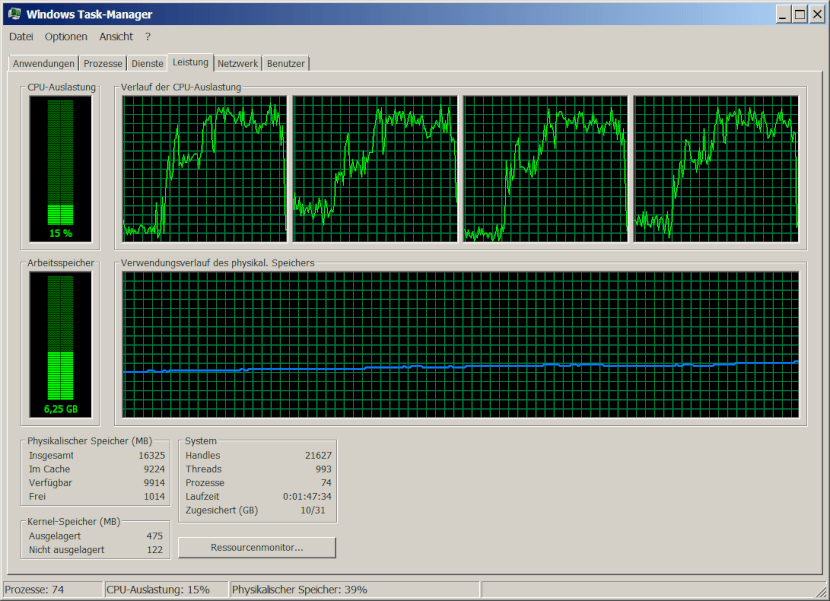Open the Ressourcenmonitor button
Image resolution: width=830 pixels, height=601 pixels.
257,548
